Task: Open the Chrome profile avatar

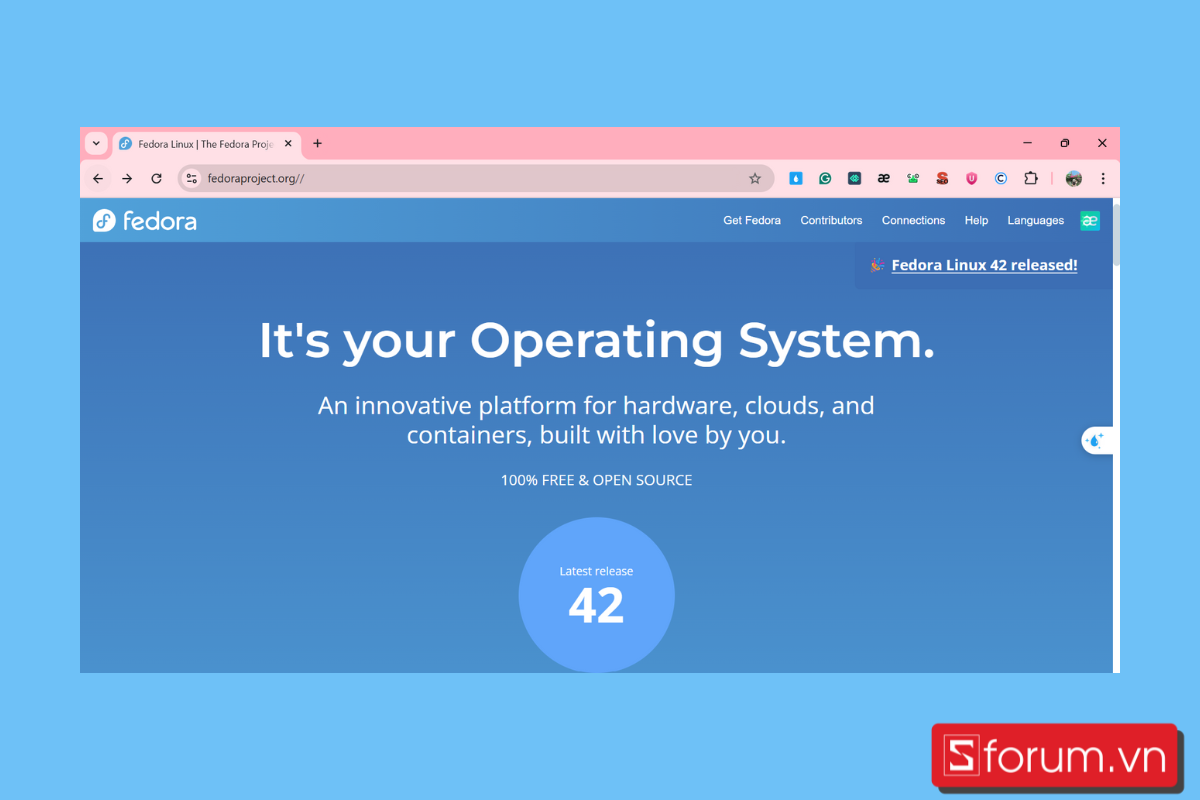Action: pos(1074,178)
